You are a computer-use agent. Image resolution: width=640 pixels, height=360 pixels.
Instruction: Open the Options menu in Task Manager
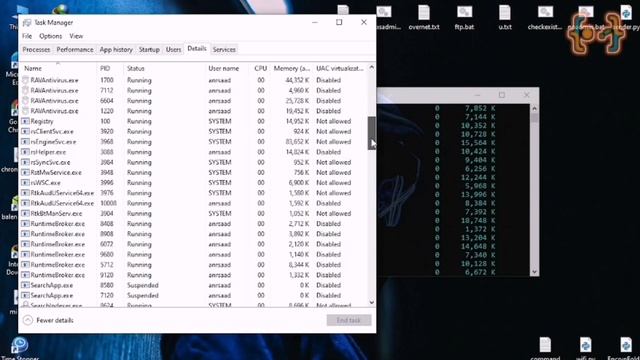tap(51, 36)
